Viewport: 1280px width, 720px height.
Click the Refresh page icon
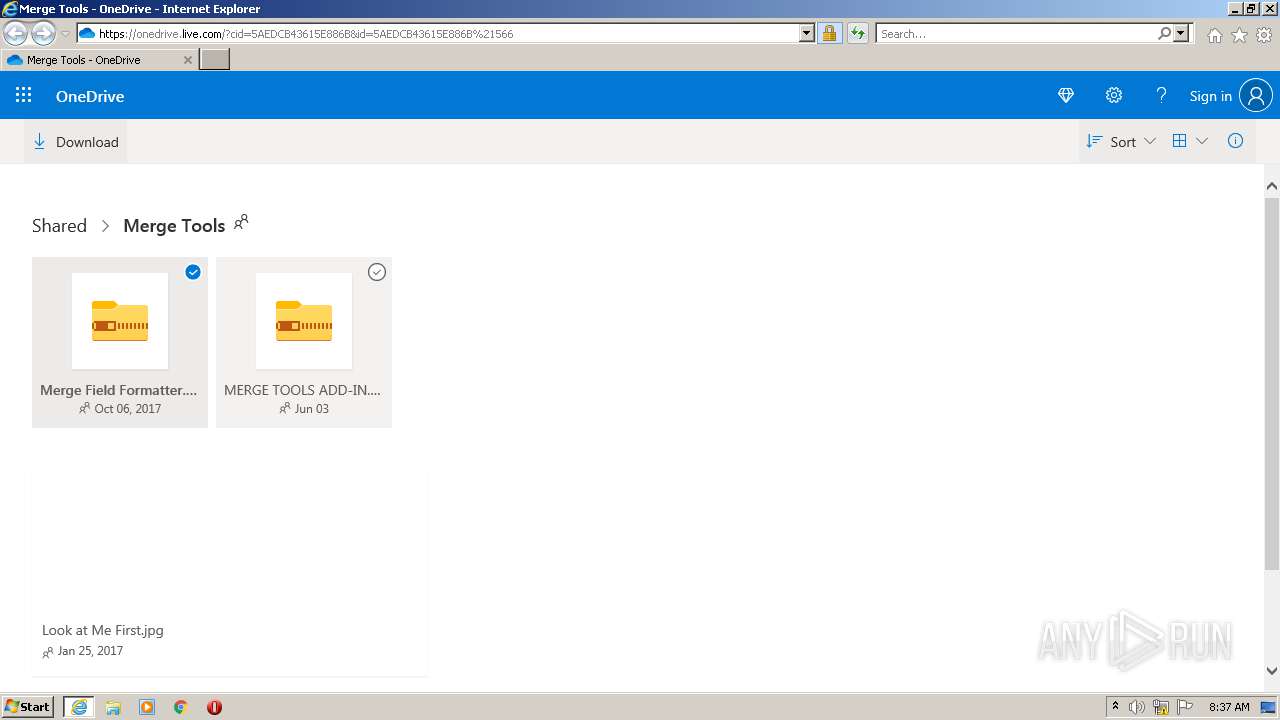point(857,33)
